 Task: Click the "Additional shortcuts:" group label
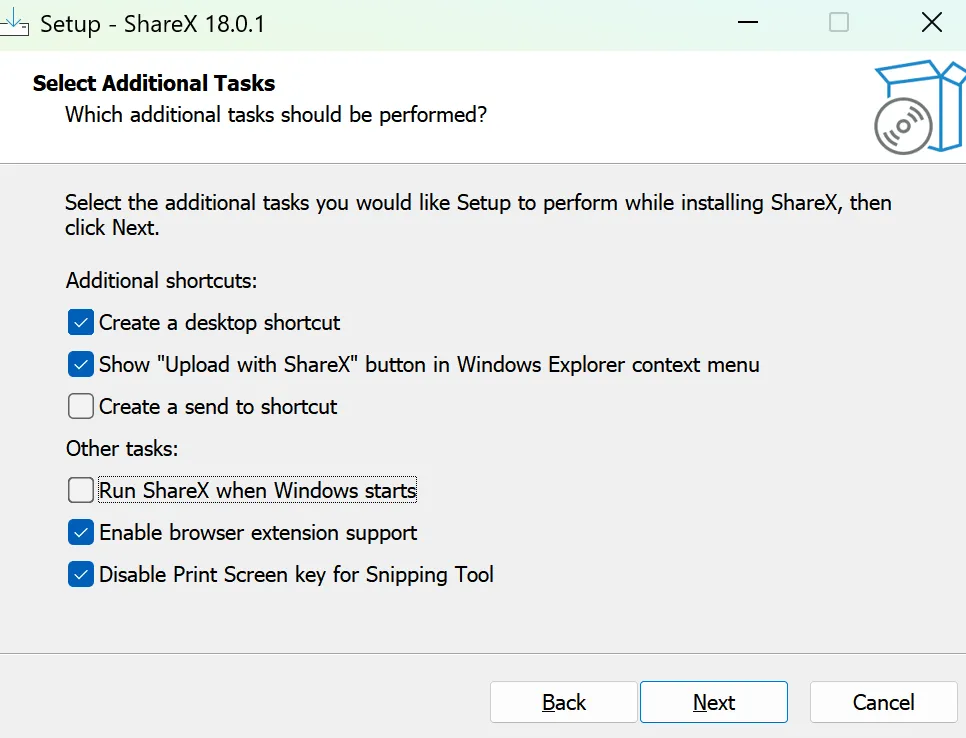coord(162,281)
